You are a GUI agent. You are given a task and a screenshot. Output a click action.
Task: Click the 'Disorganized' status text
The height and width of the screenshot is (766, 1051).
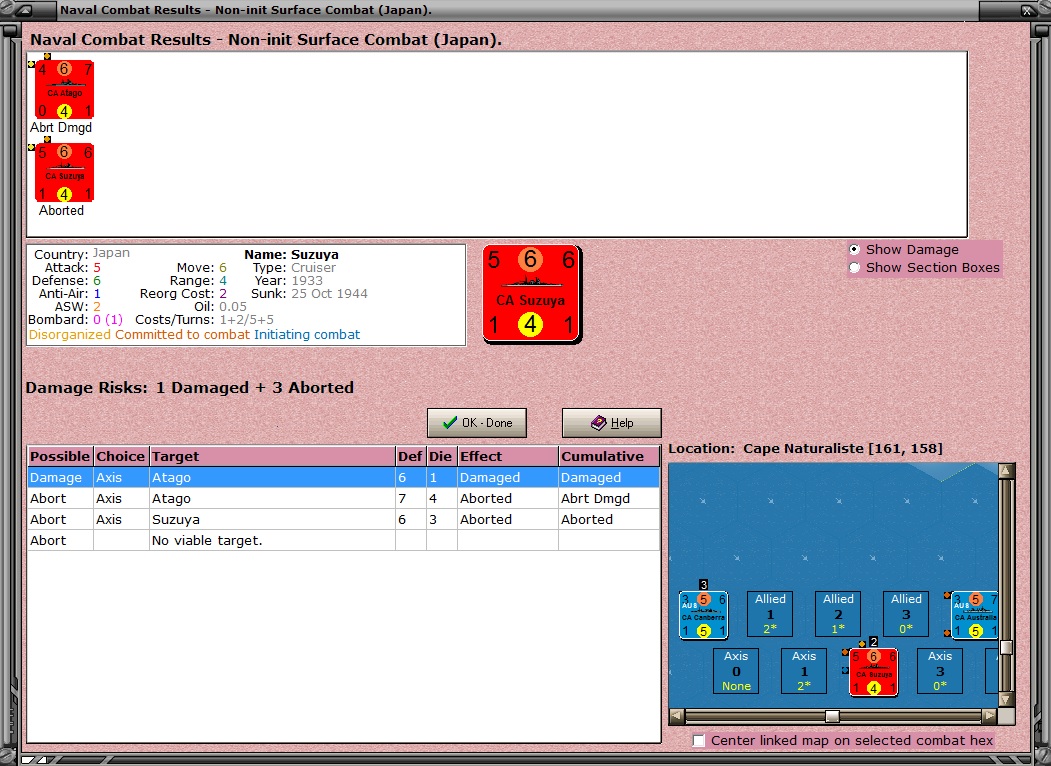pyautogui.click(x=70, y=334)
